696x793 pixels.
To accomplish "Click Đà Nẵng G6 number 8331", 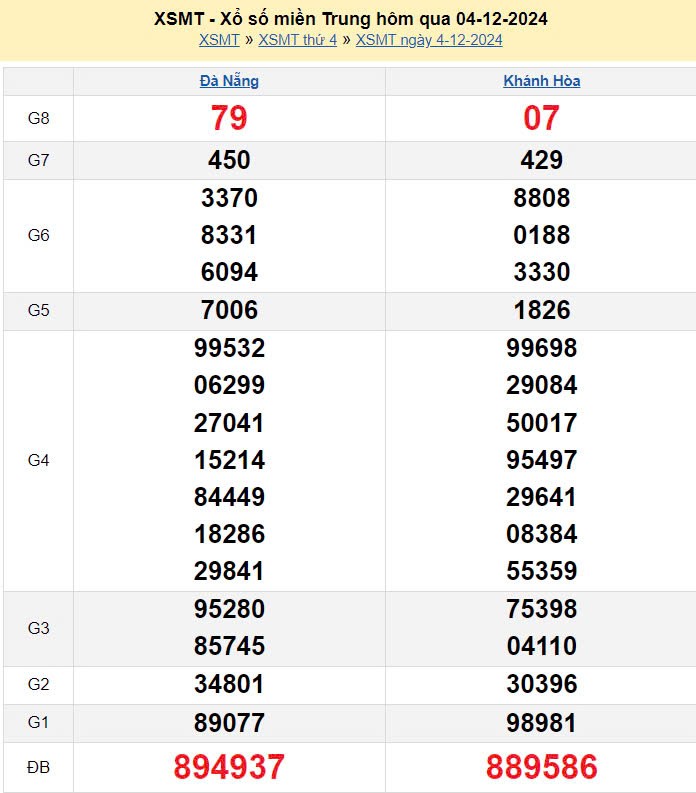I will point(229,235).
